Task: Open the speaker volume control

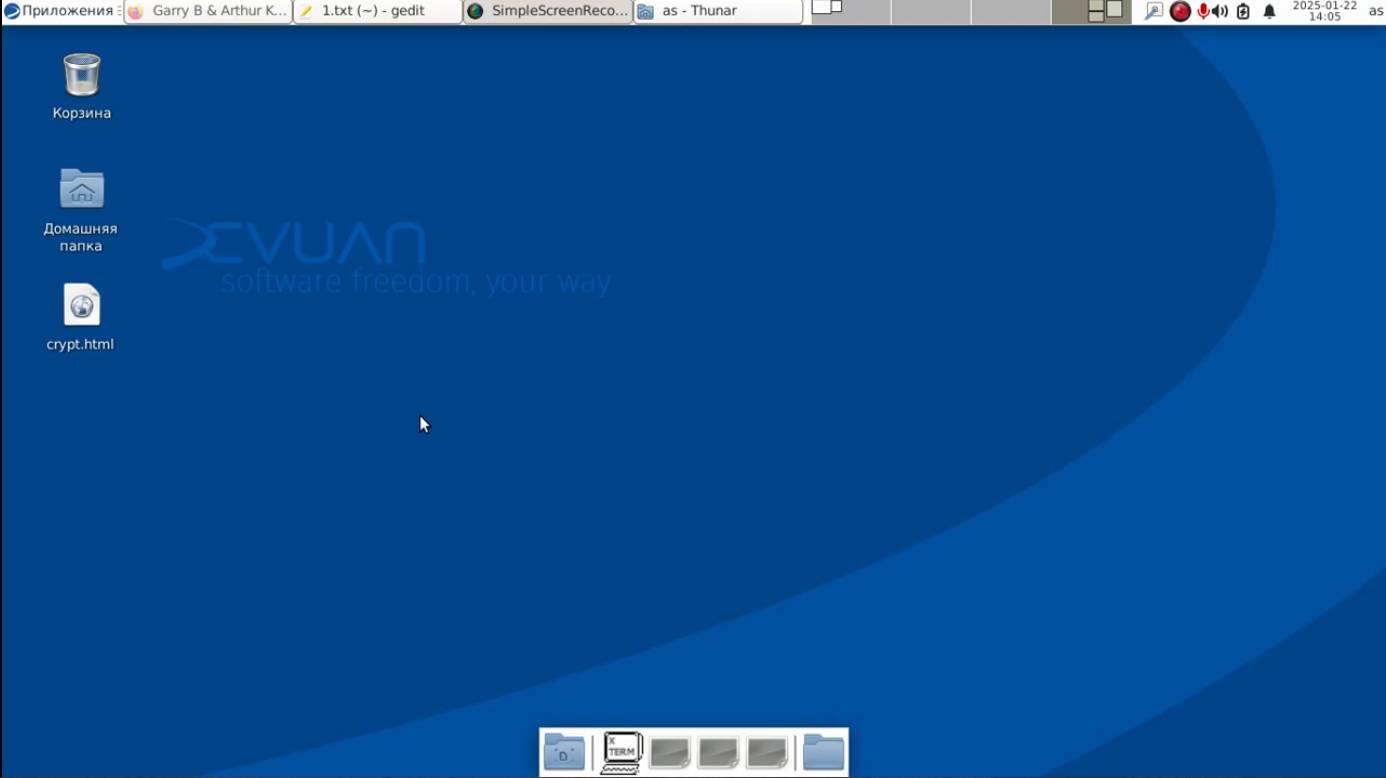Action: coord(1220,11)
